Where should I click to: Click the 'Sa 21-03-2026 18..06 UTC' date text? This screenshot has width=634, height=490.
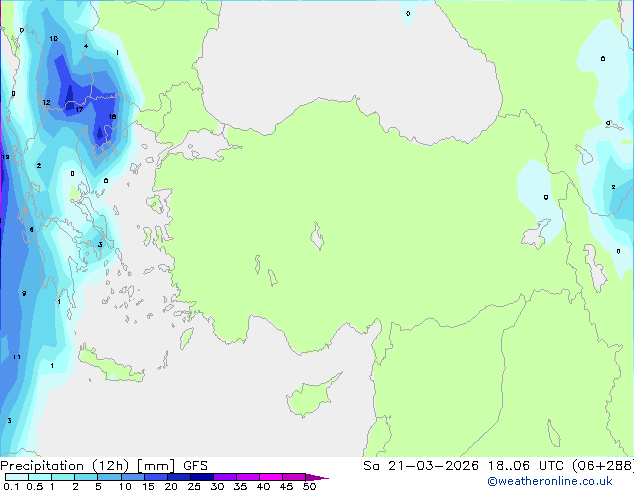(x=463, y=466)
